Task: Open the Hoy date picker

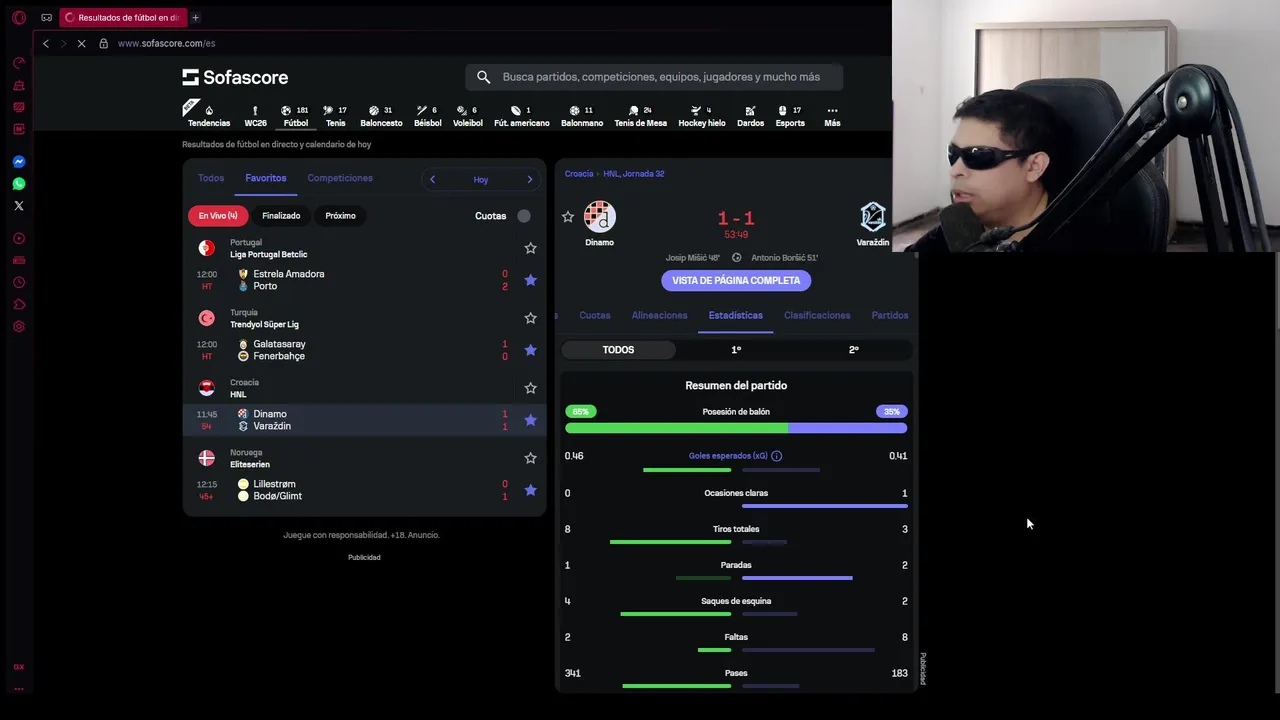Action: [481, 180]
